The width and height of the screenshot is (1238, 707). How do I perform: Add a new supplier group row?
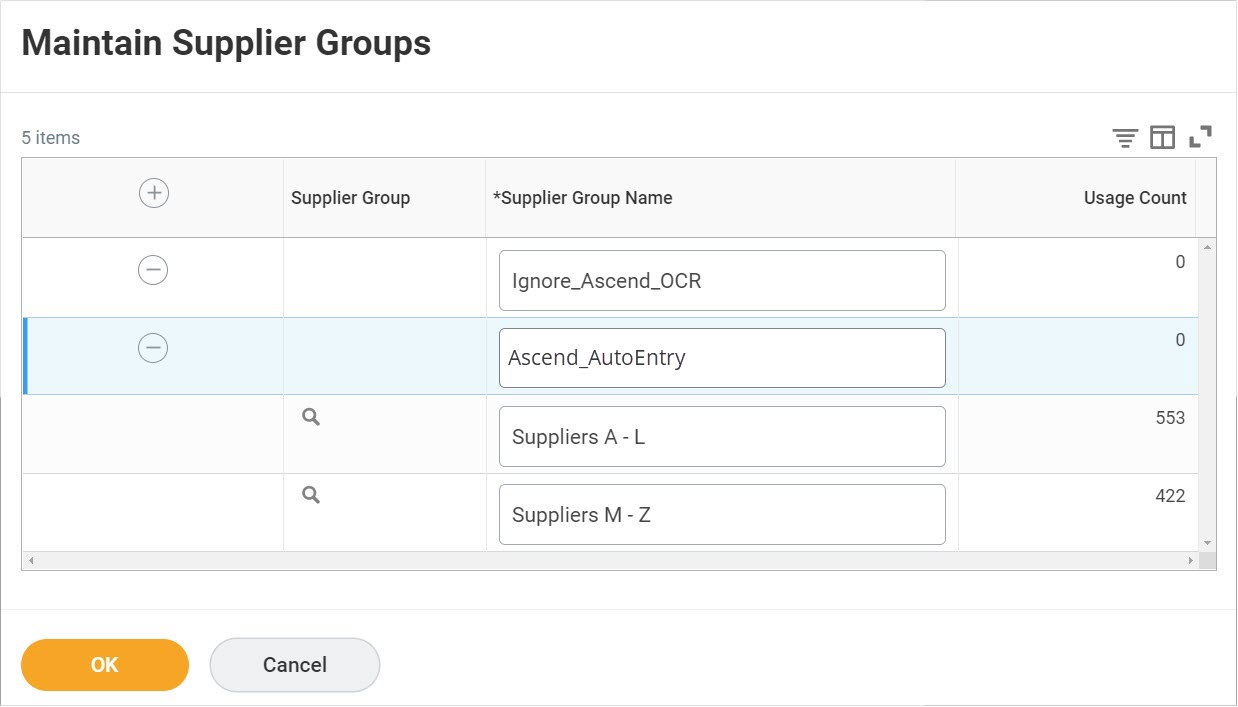tap(152, 192)
